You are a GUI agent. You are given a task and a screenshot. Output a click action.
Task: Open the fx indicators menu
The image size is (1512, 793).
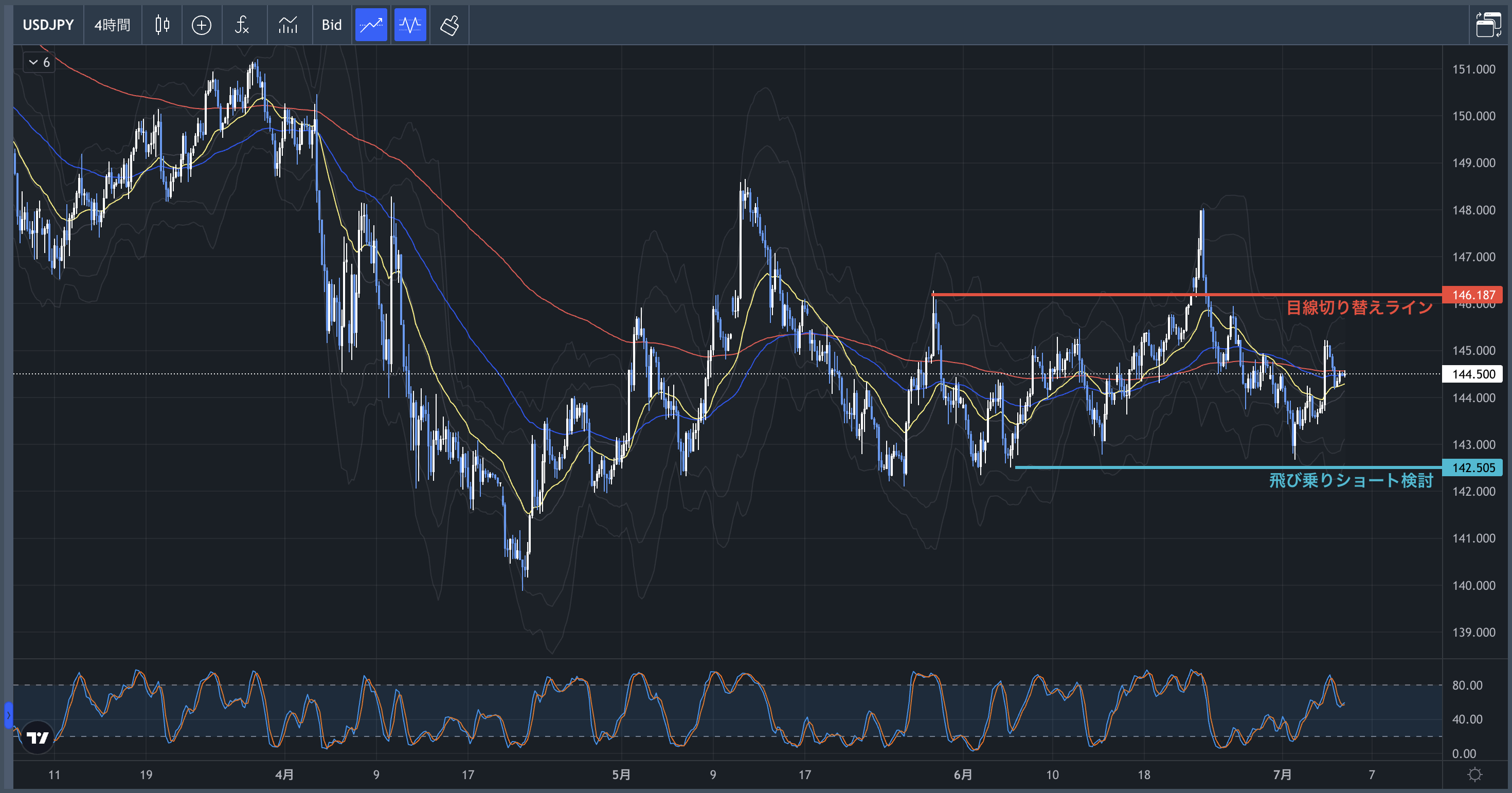242,25
